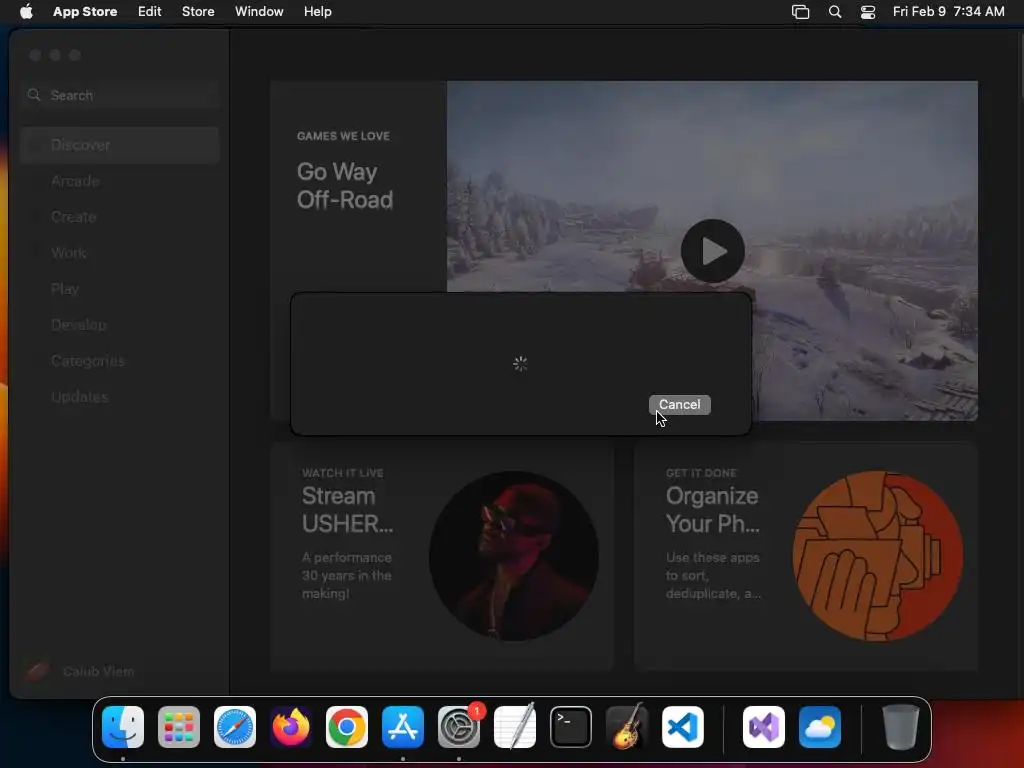
Task: Select Discover in the sidebar
Action: pyautogui.click(x=120, y=145)
